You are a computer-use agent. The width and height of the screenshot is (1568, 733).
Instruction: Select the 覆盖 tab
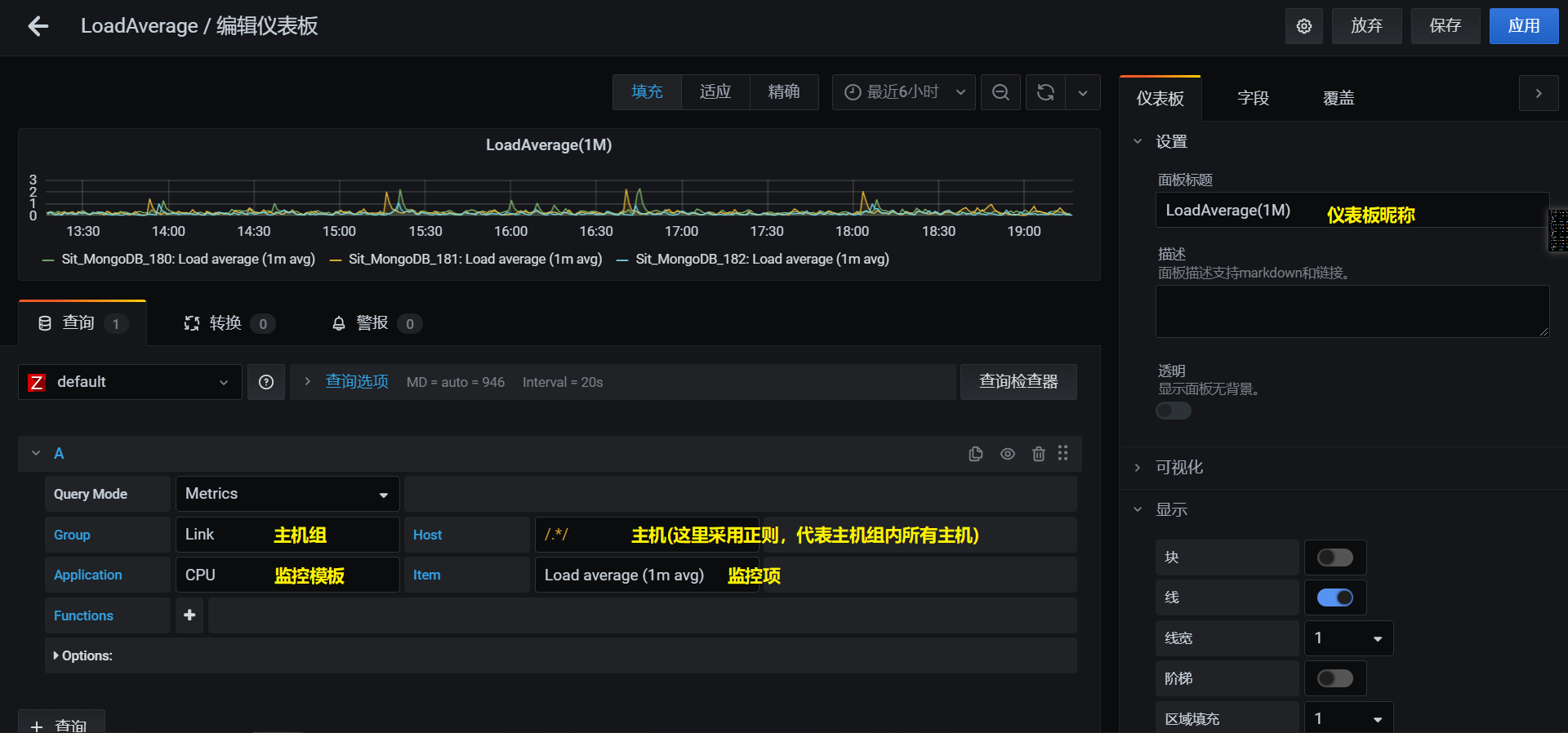coord(1339,98)
